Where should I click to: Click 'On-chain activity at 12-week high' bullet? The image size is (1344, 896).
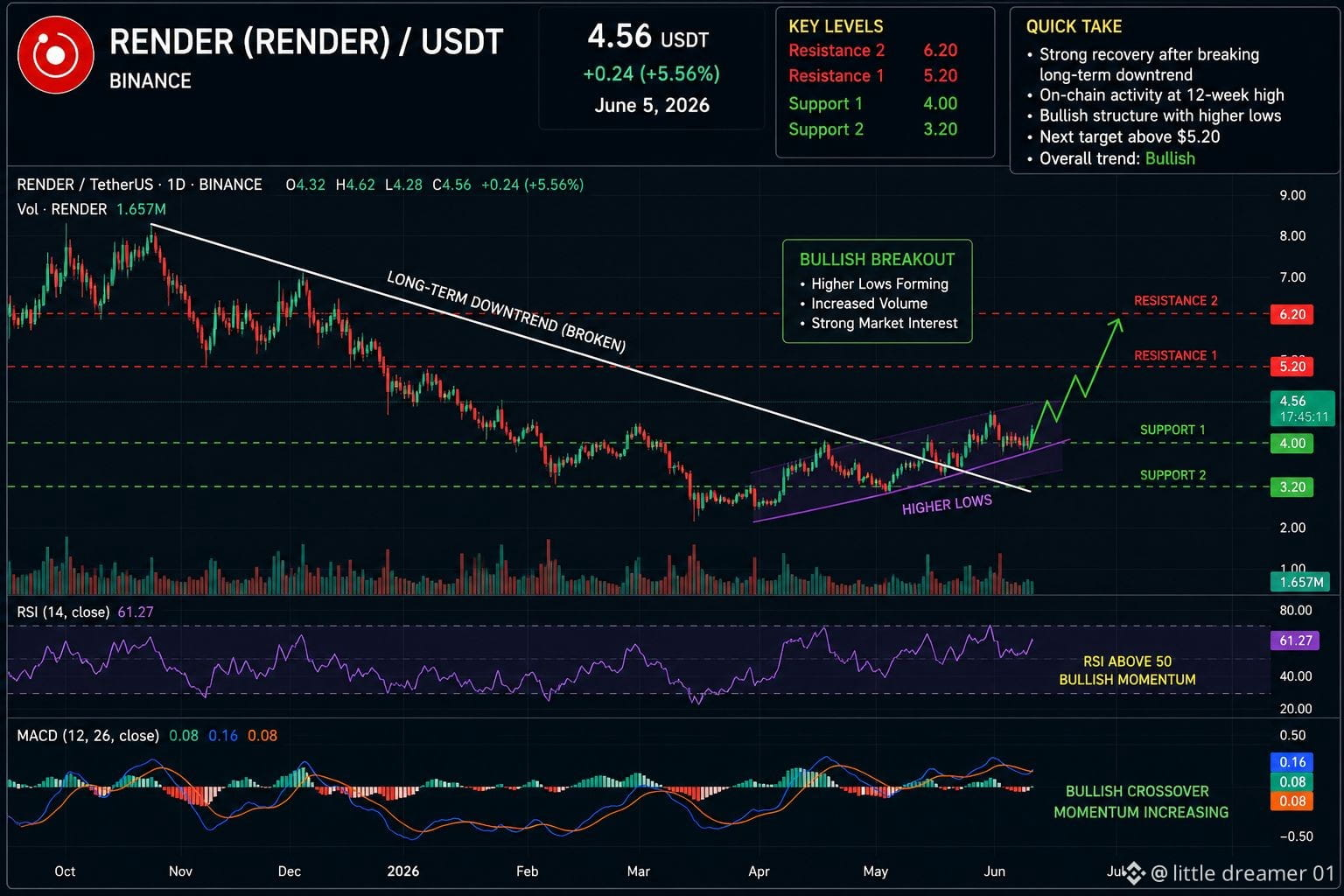pyautogui.click(x=1155, y=95)
